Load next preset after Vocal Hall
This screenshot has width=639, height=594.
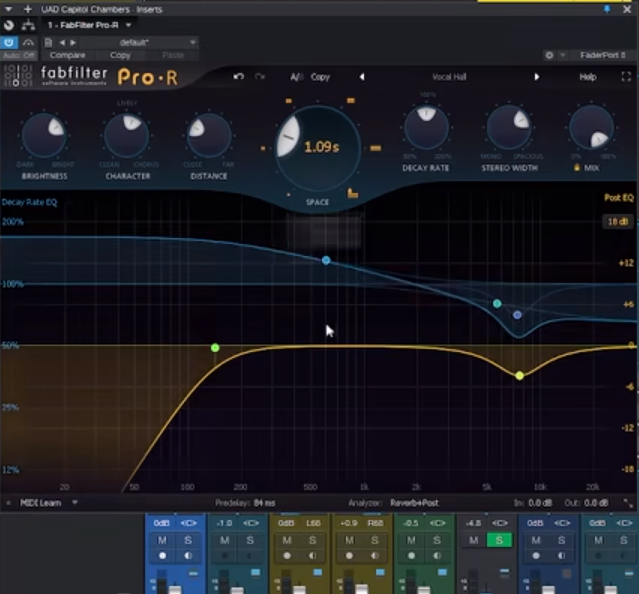pos(536,77)
